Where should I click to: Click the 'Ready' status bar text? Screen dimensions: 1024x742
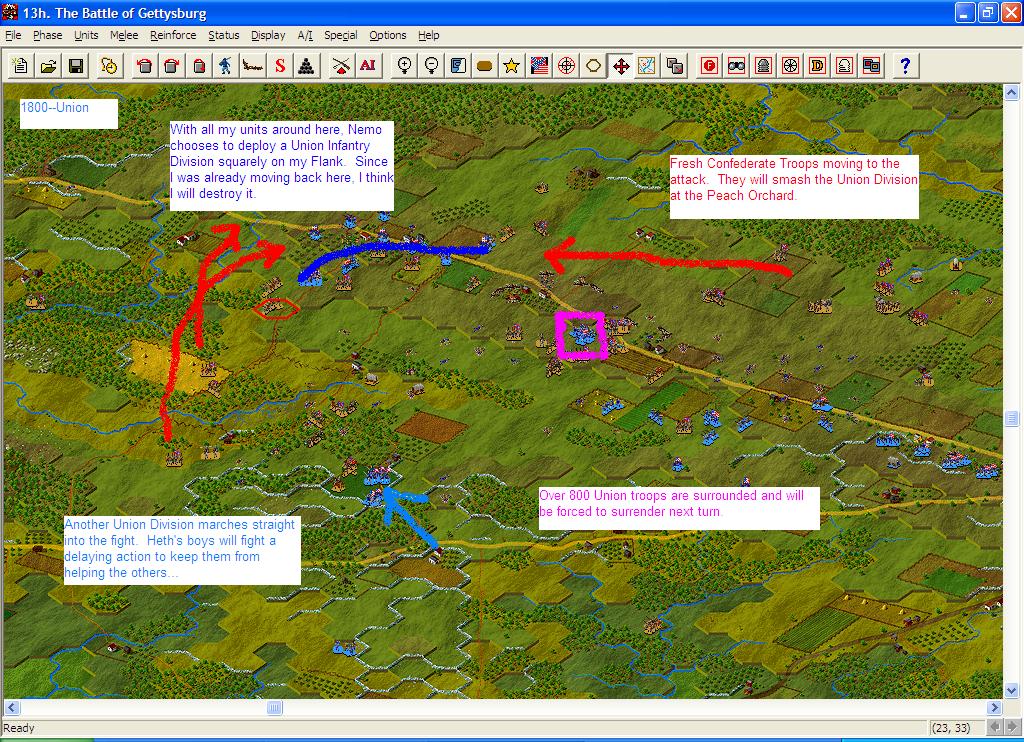click(x=19, y=728)
